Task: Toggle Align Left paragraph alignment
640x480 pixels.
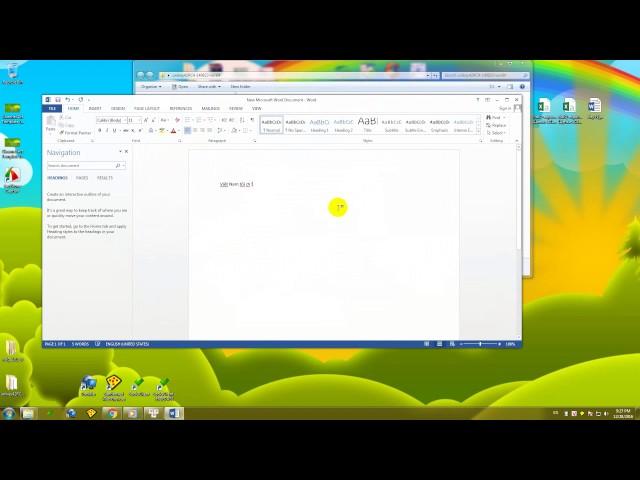Action: 187,131
